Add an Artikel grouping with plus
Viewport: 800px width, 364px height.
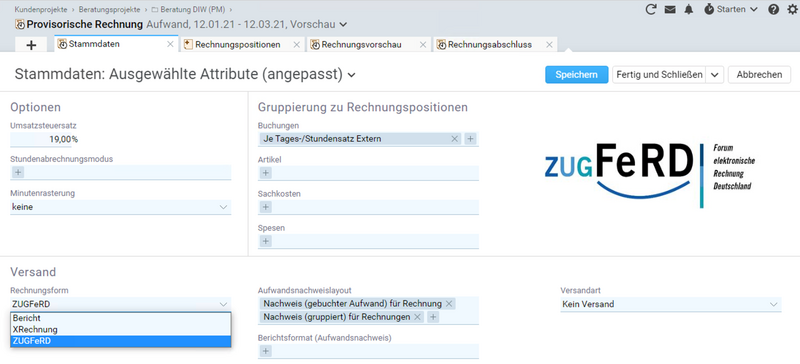(x=265, y=173)
